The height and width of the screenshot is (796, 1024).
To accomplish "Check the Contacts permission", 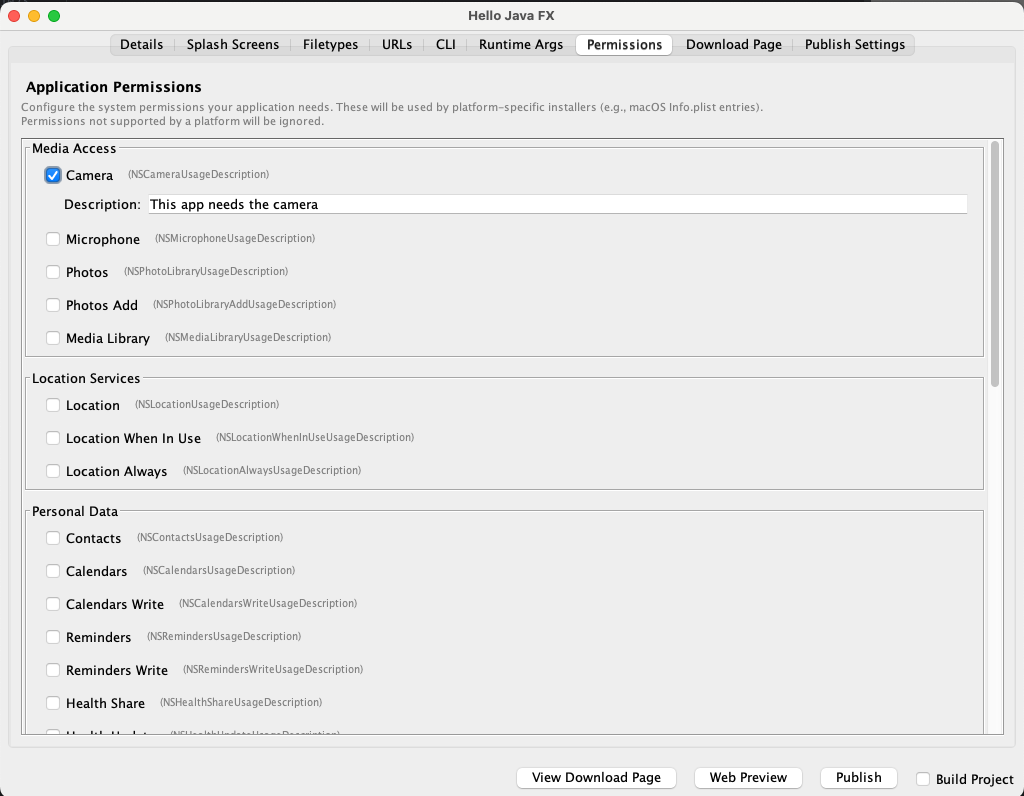I will pyautogui.click(x=53, y=538).
